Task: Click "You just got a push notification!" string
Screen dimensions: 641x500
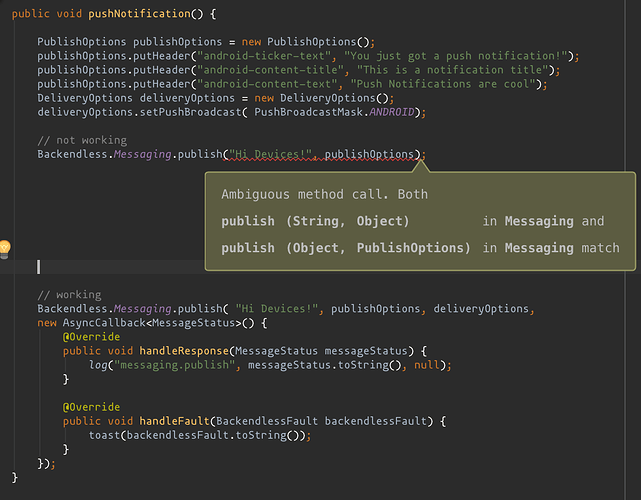Action: (456, 56)
